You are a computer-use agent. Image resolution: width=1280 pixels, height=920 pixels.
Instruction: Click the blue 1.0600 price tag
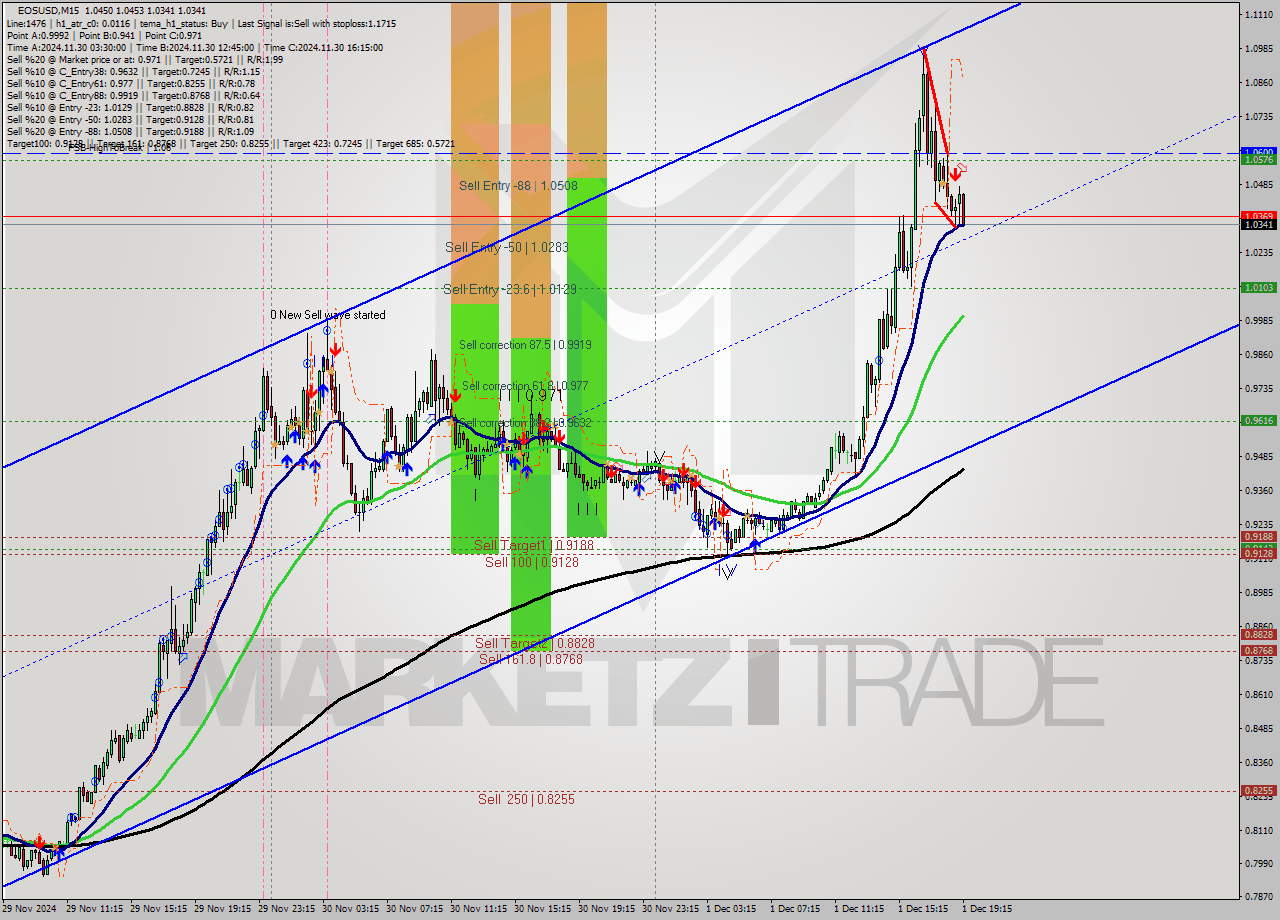pos(1258,152)
